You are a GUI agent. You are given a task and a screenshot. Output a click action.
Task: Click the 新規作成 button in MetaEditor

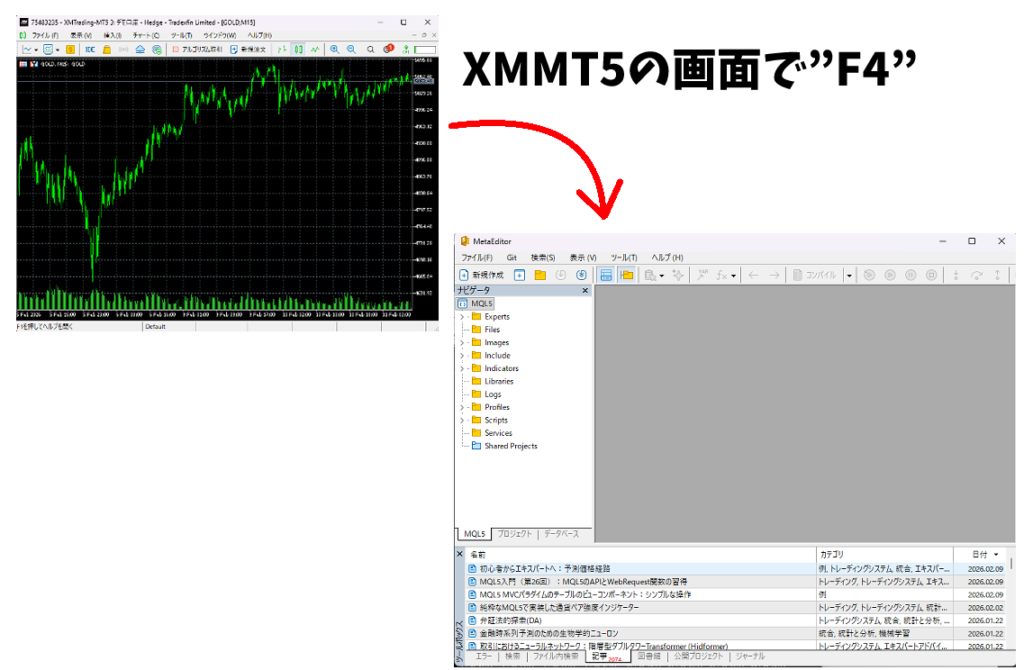tap(481, 275)
